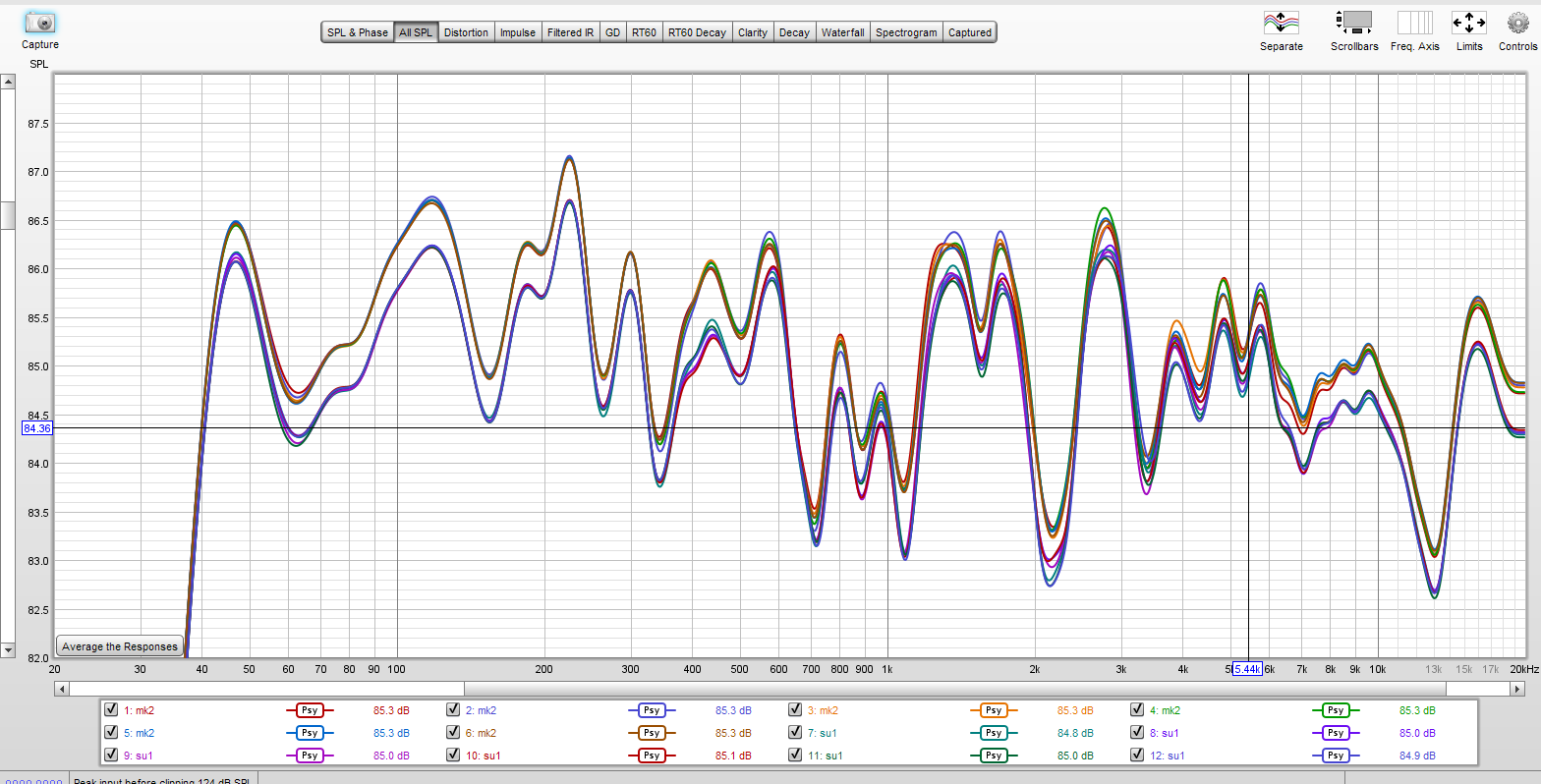1541x784 pixels.
Task: Uncheck the 12: su1 trace checkbox
Action: click(x=1137, y=756)
